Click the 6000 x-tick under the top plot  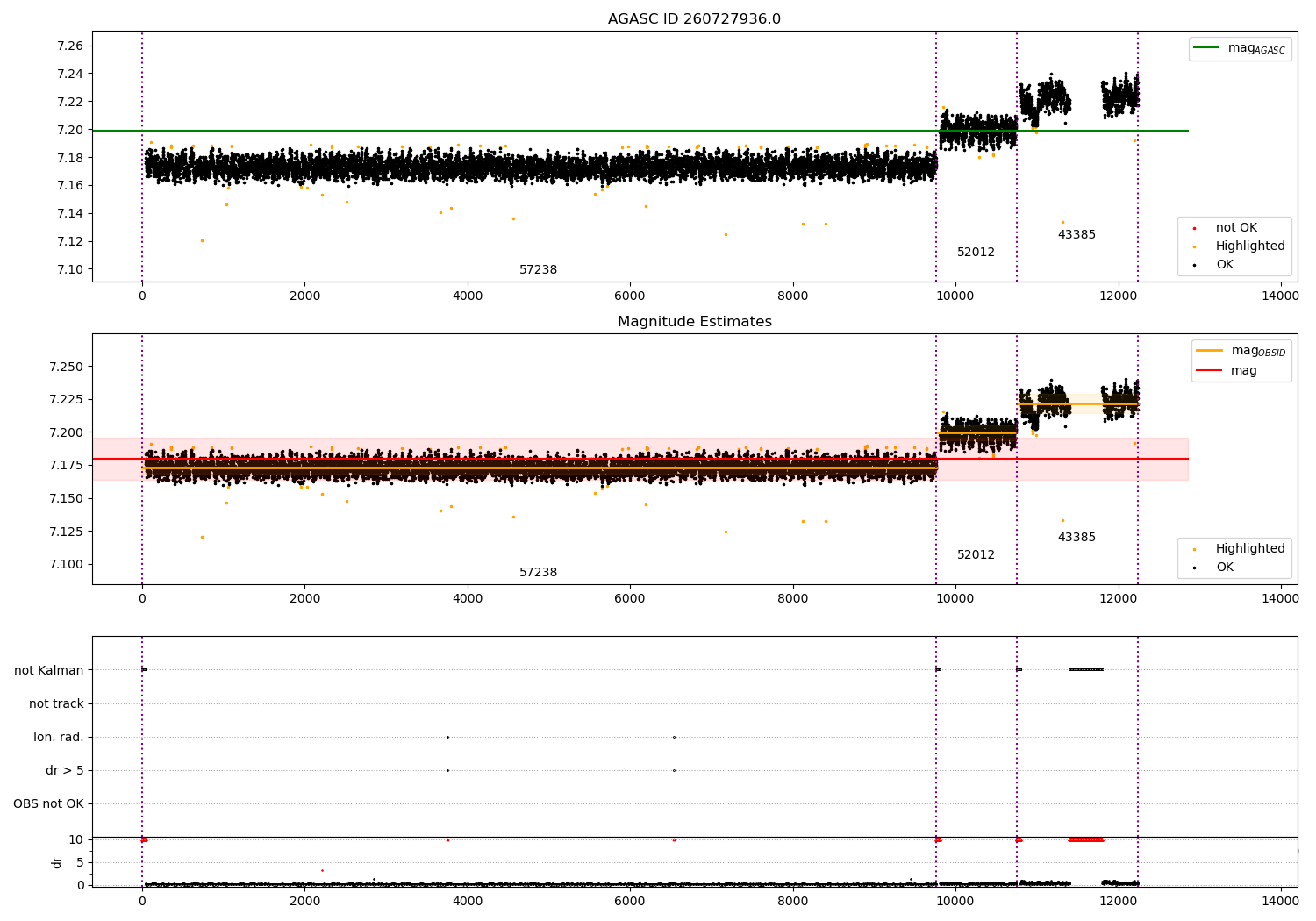point(630,296)
